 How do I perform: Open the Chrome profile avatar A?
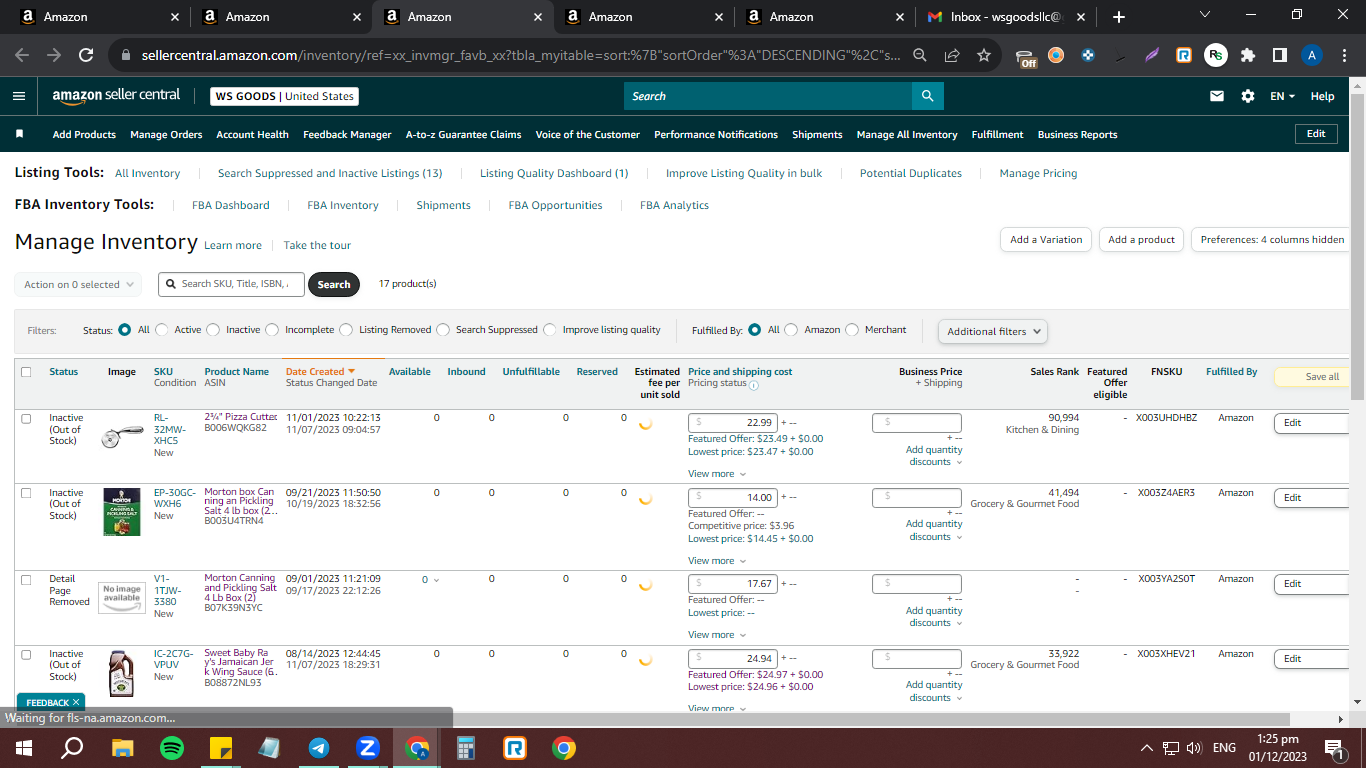(1312, 56)
